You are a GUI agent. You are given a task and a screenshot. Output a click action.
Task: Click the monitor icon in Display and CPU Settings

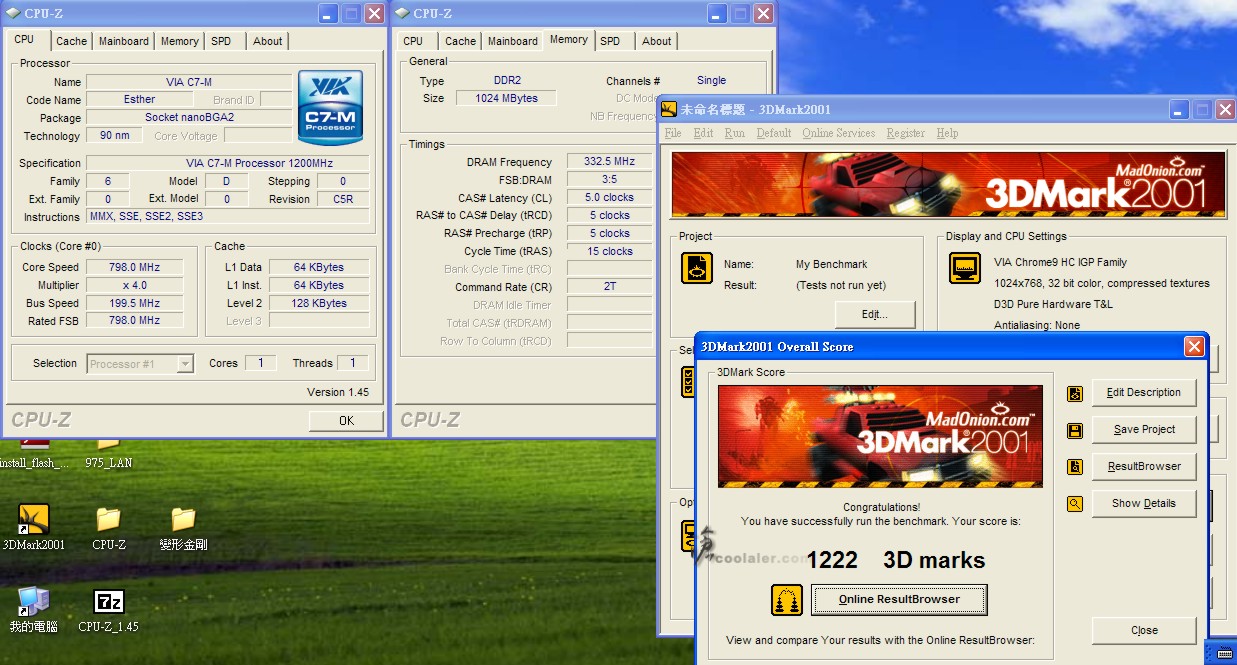(965, 268)
